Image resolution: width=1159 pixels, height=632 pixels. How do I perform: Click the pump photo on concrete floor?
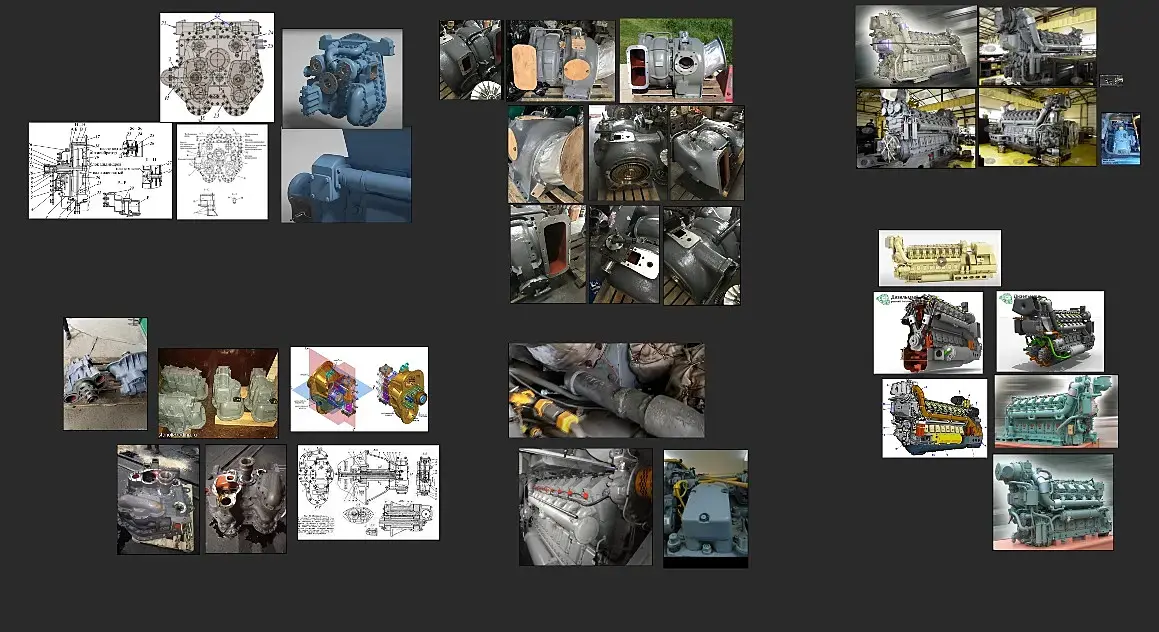[x=105, y=374]
